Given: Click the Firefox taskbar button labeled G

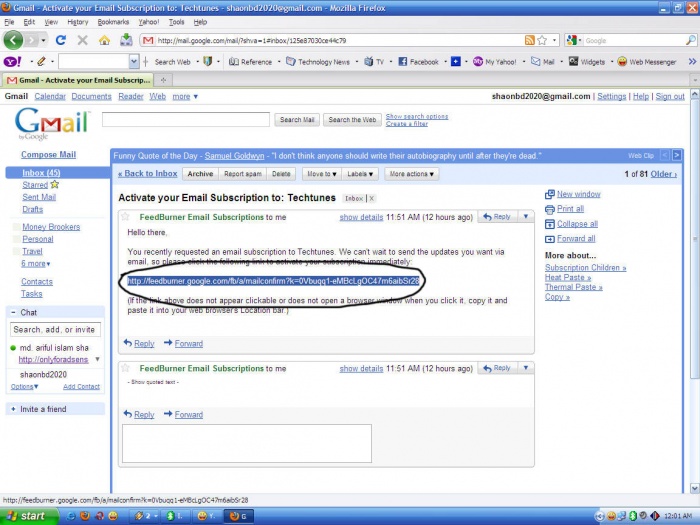Looking at the screenshot, I should click(x=238, y=516).
